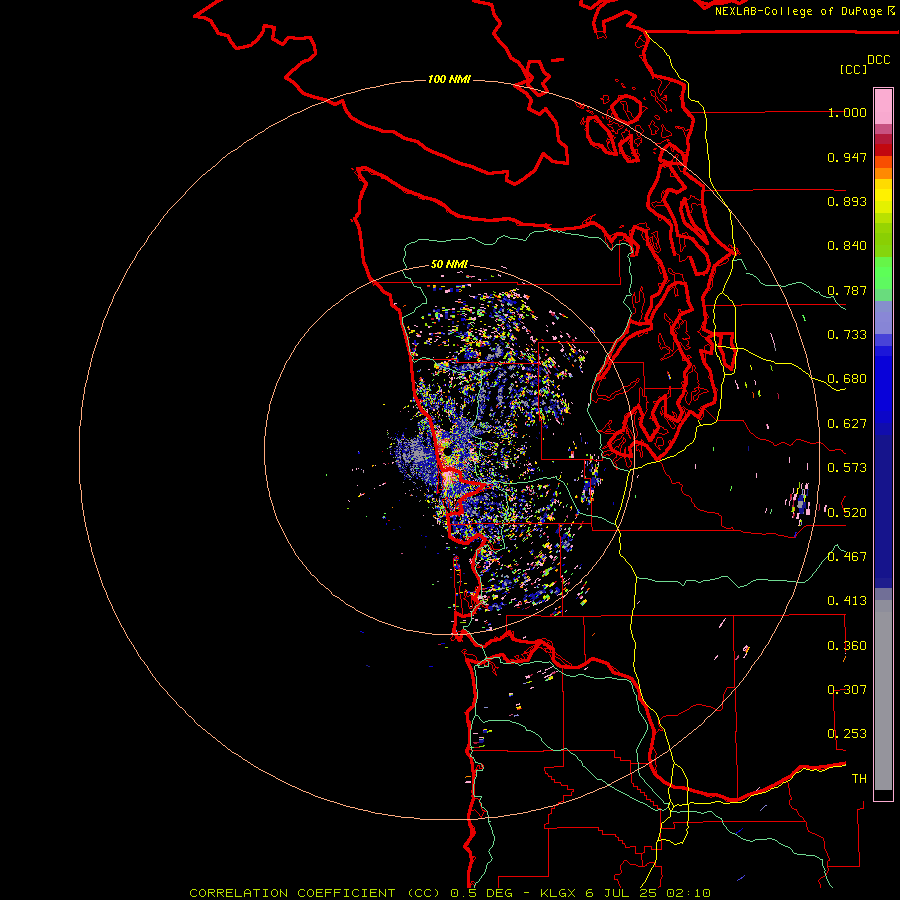Select the 0.520 scale value
900x900 pixels.
pyautogui.click(x=847, y=513)
